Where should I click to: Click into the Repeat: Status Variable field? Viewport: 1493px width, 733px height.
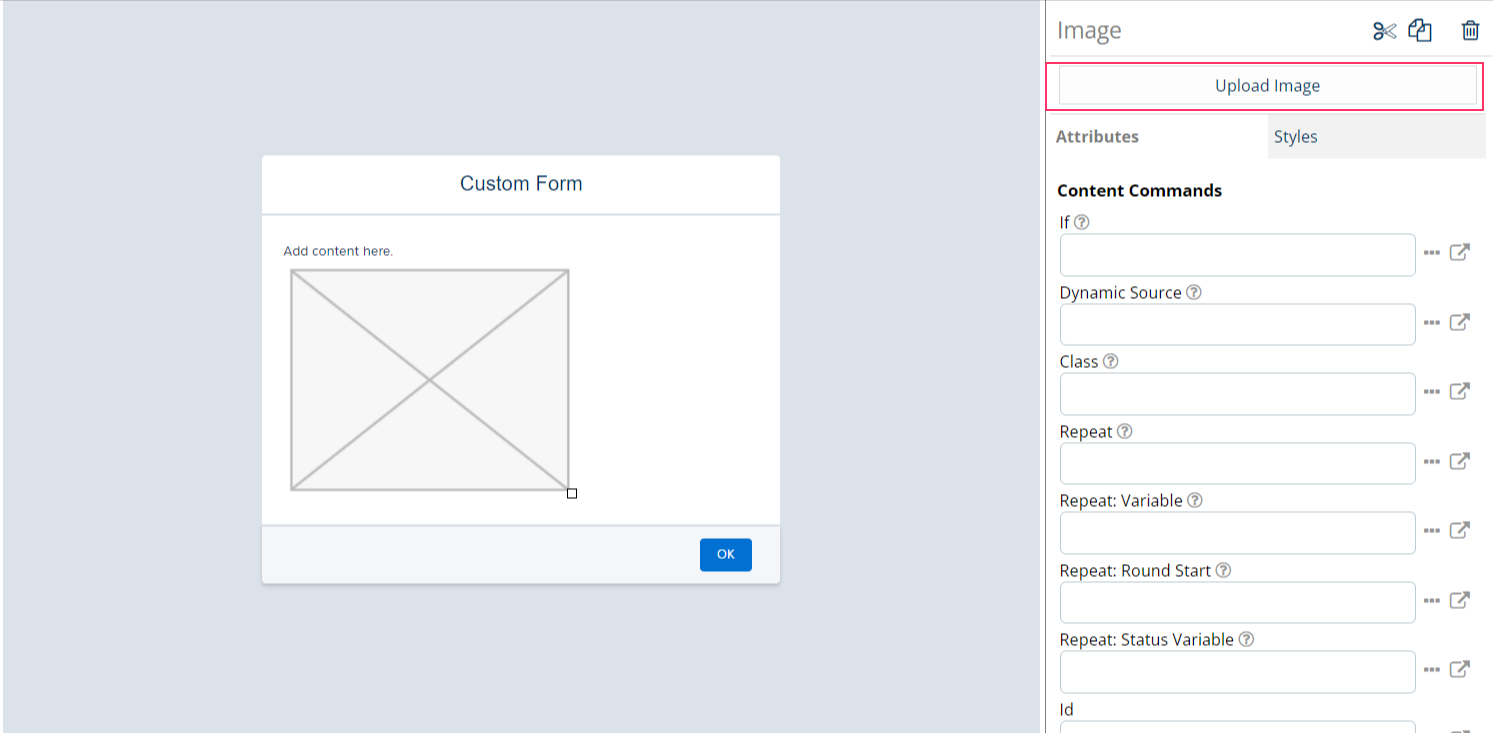[1237, 672]
